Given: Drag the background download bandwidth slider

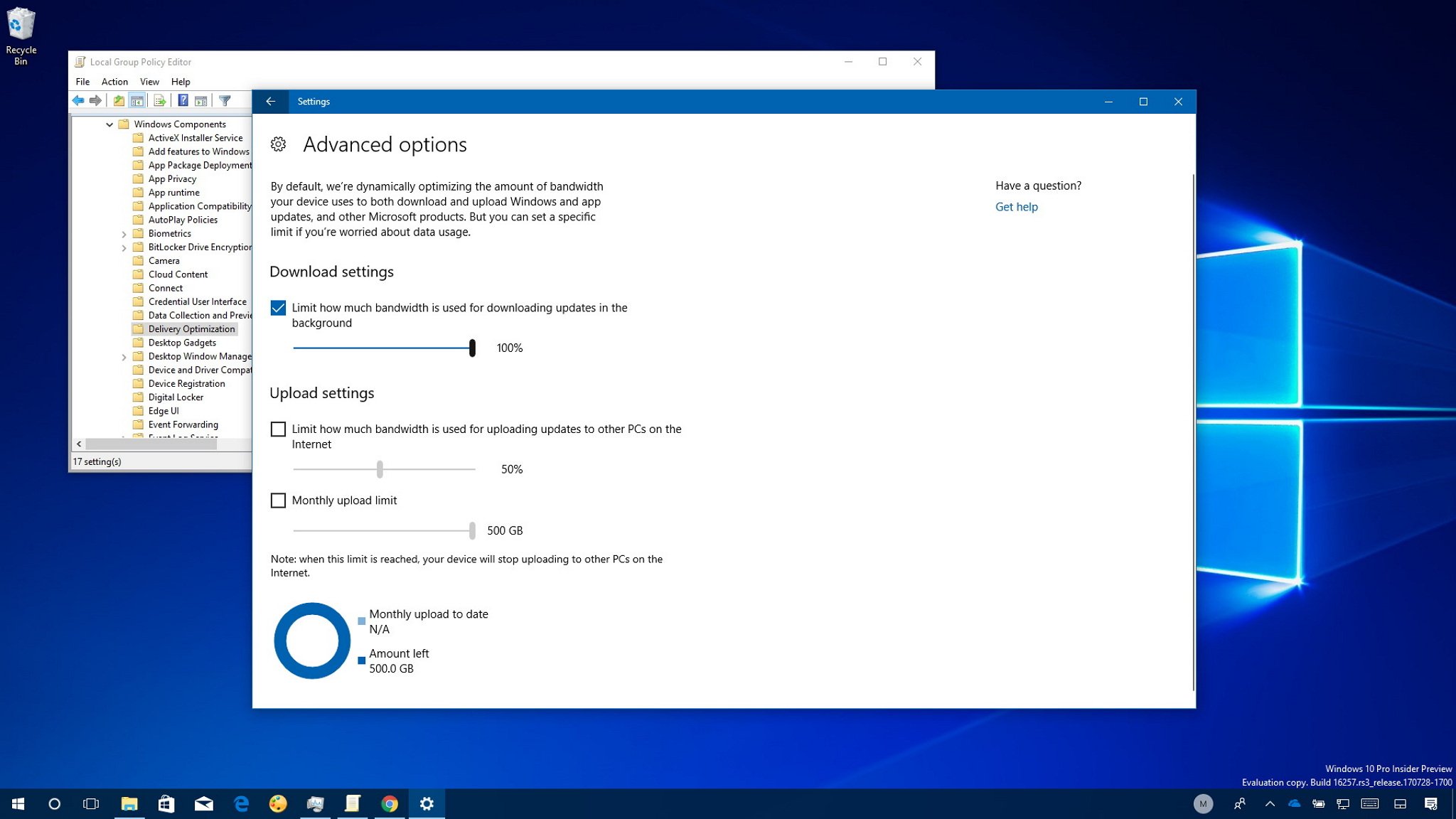Looking at the screenshot, I should [x=470, y=347].
